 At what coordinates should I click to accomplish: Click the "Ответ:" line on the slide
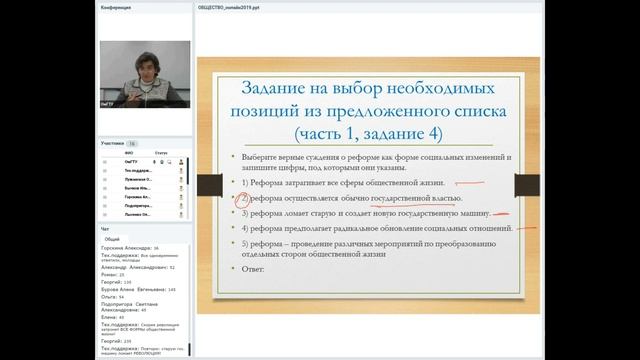(253, 269)
